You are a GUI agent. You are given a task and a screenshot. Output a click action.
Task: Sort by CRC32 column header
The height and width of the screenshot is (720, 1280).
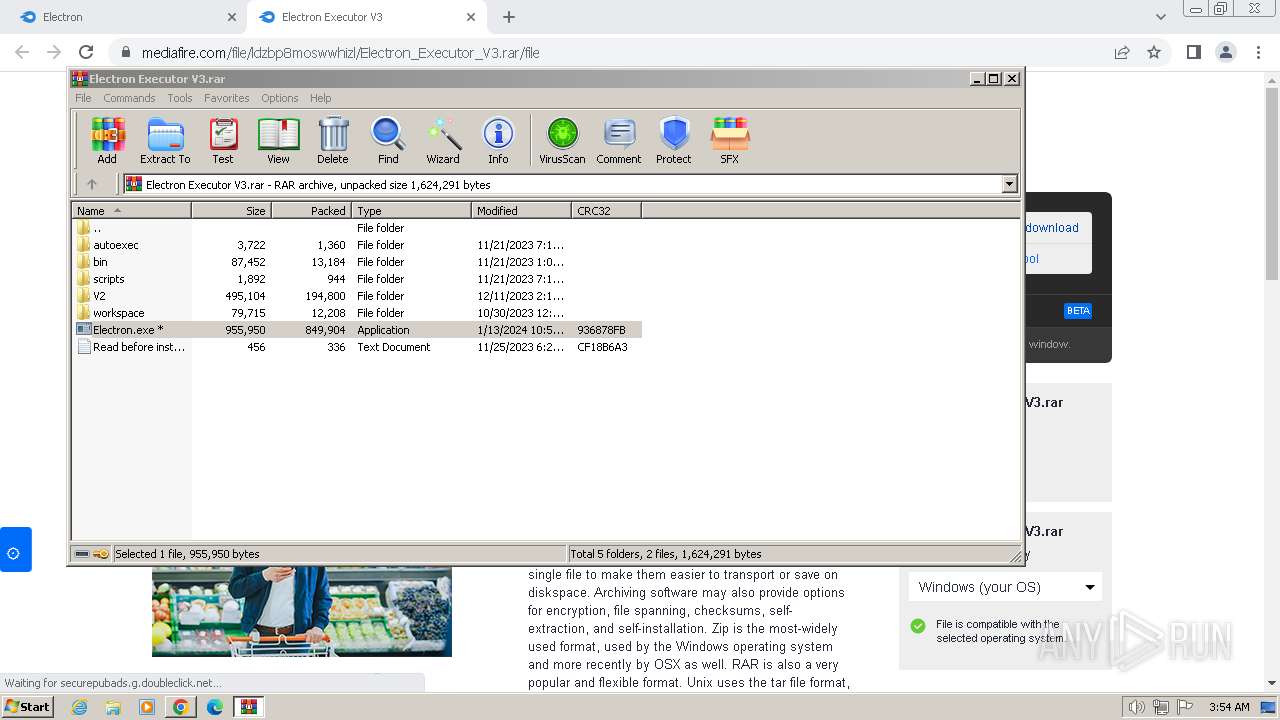click(606, 210)
